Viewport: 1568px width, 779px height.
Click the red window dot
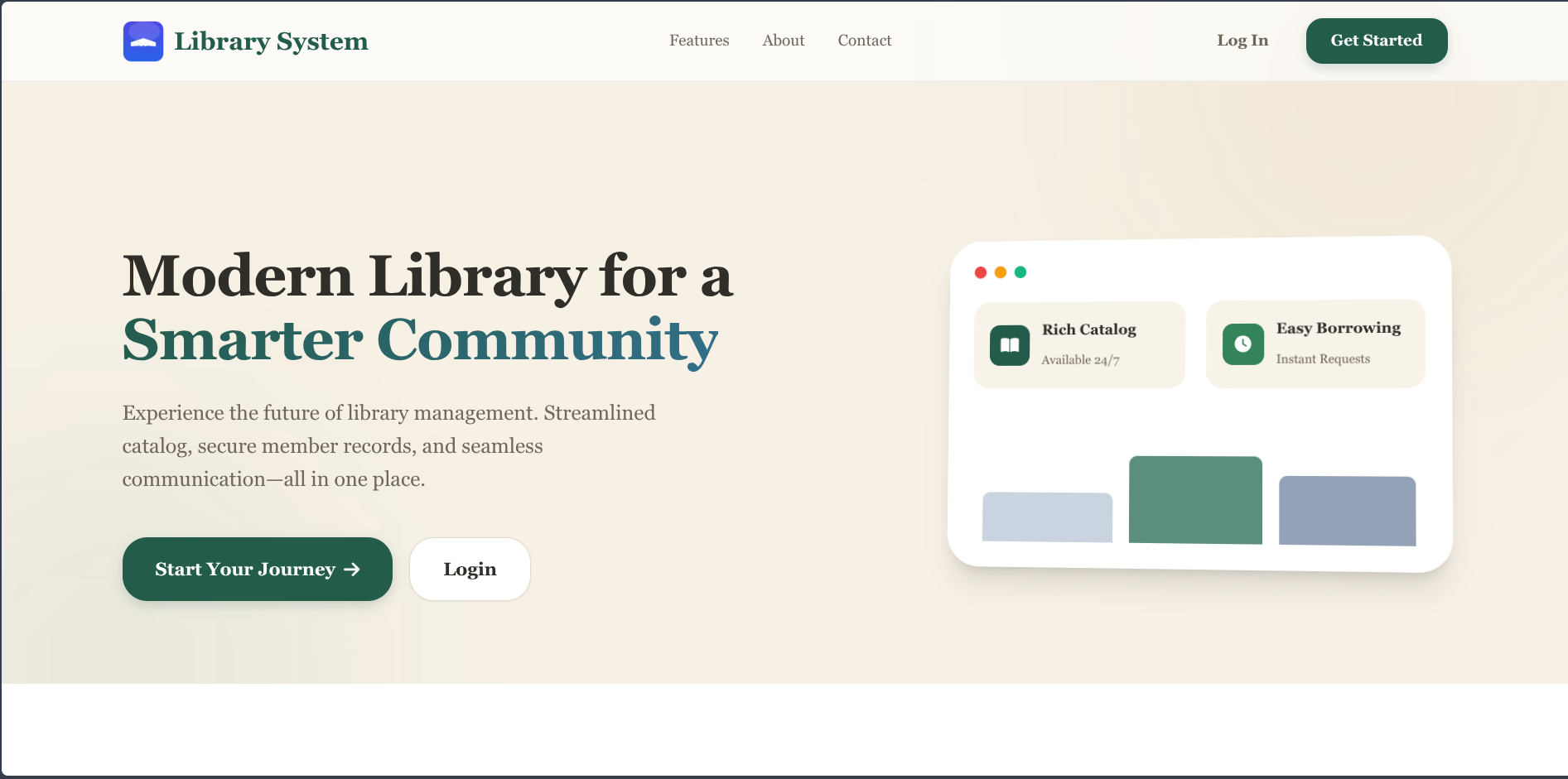click(x=981, y=272)
